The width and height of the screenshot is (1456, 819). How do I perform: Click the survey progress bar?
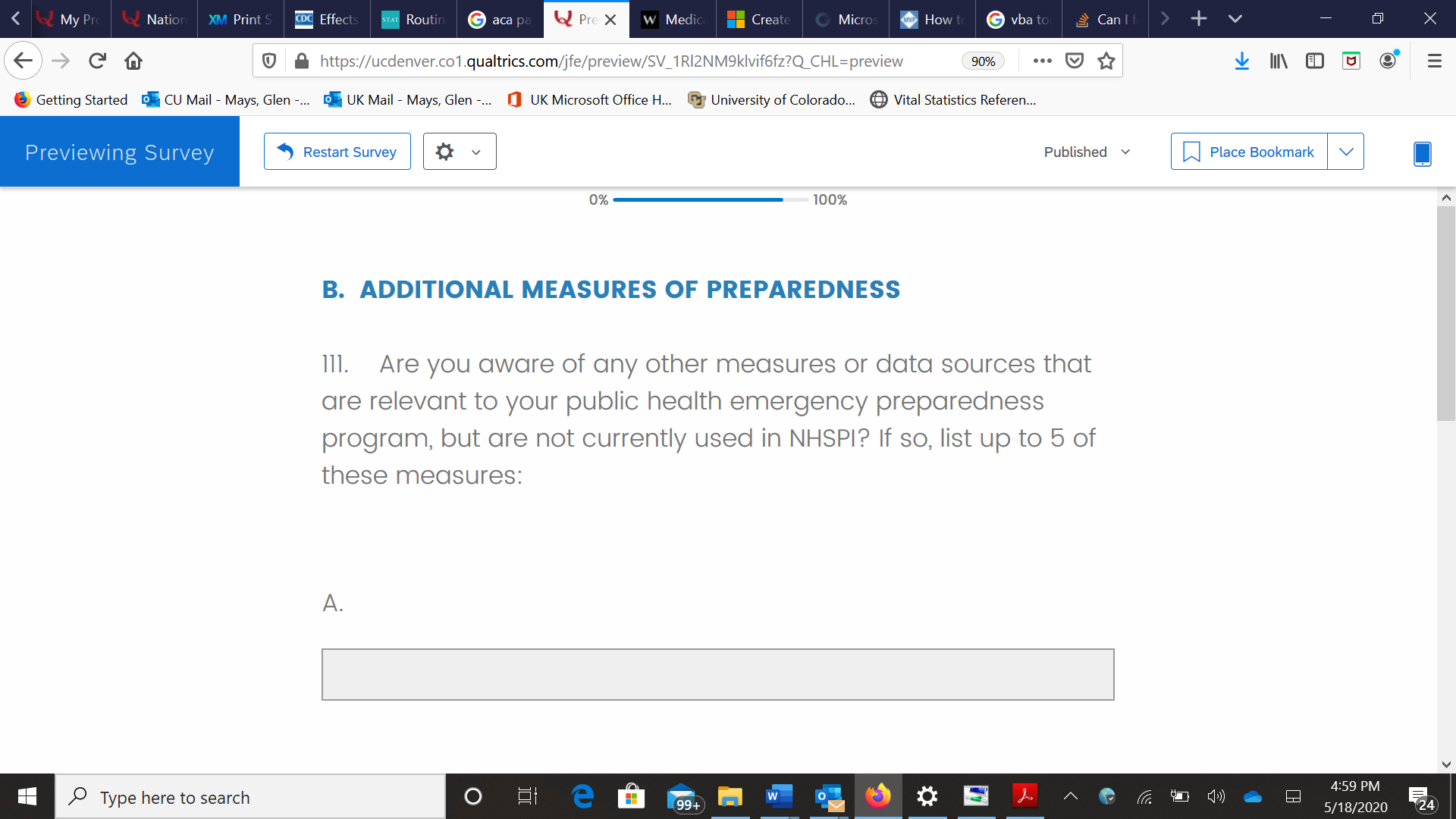pos(710,199)
